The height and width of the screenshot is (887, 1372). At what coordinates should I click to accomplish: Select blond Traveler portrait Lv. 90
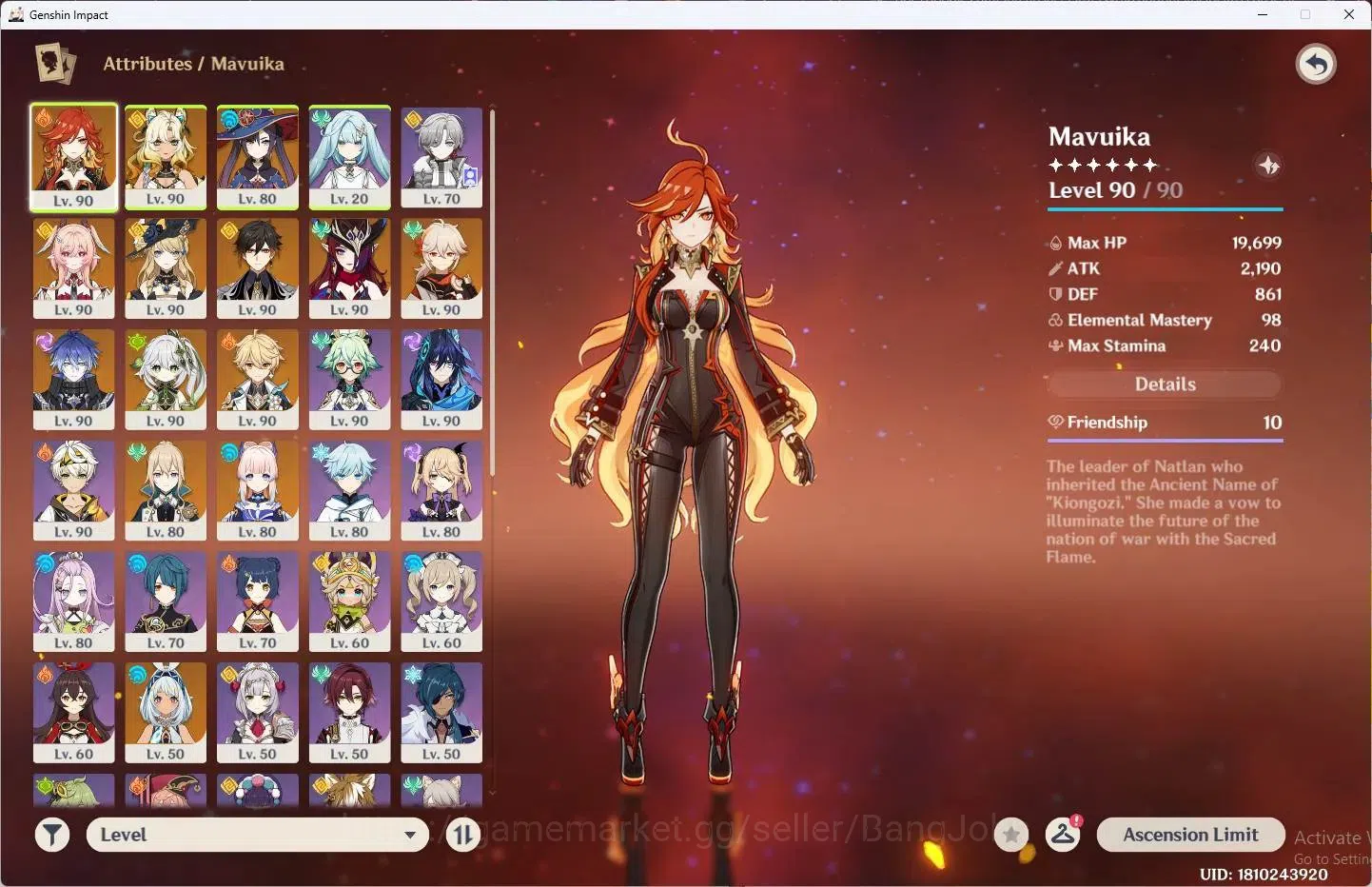[257, 380]
